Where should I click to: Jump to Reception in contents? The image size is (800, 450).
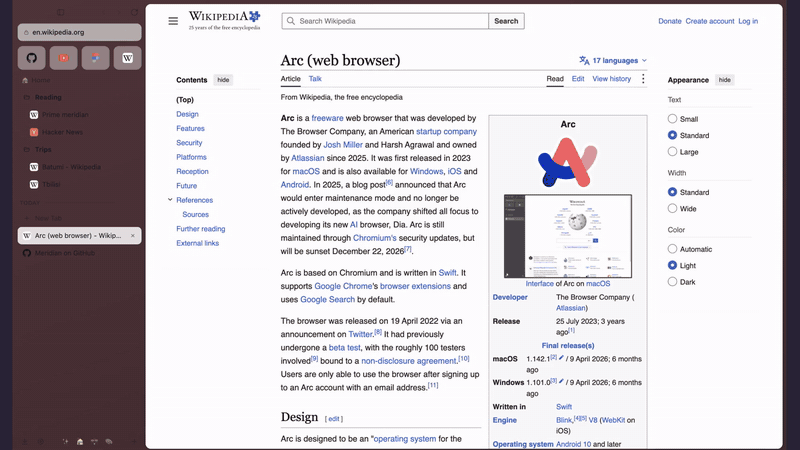192,171
